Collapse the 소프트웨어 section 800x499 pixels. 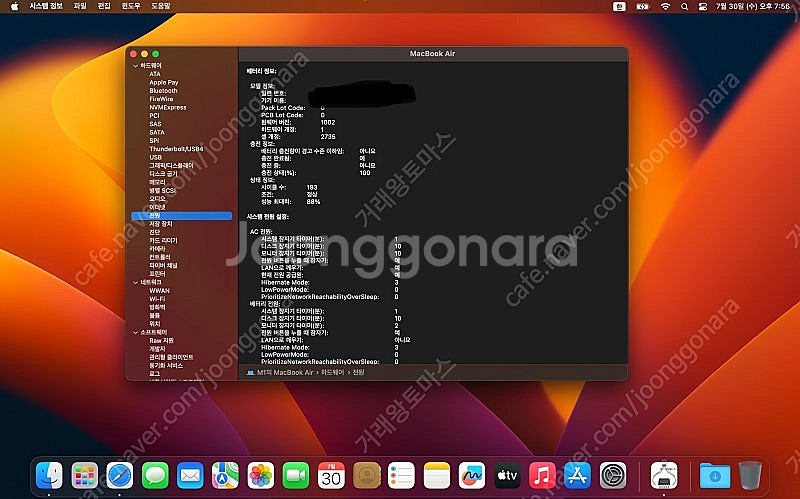click(x=135, y=332)
